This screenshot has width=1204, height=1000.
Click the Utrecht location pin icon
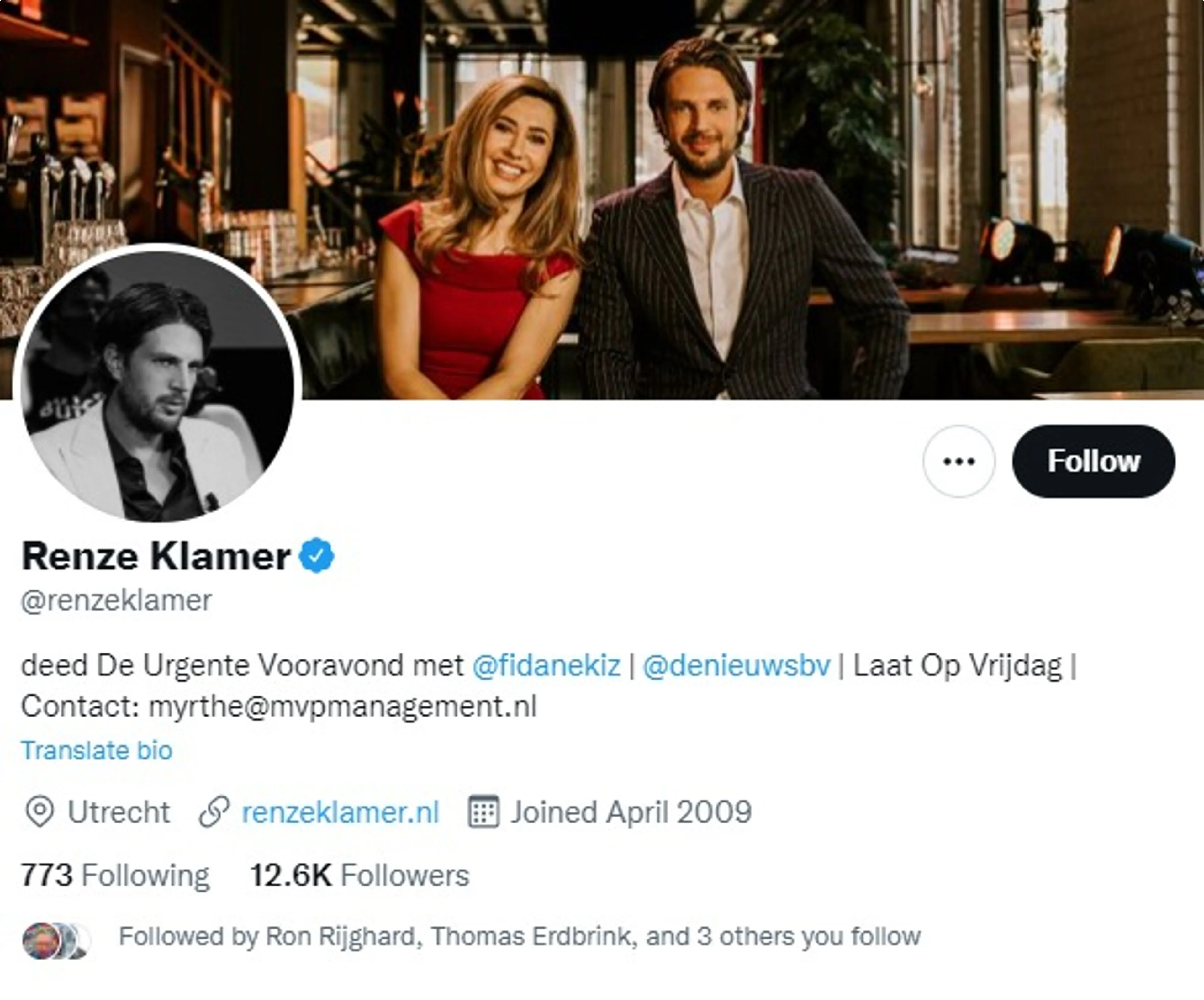(x=40, y=812)
